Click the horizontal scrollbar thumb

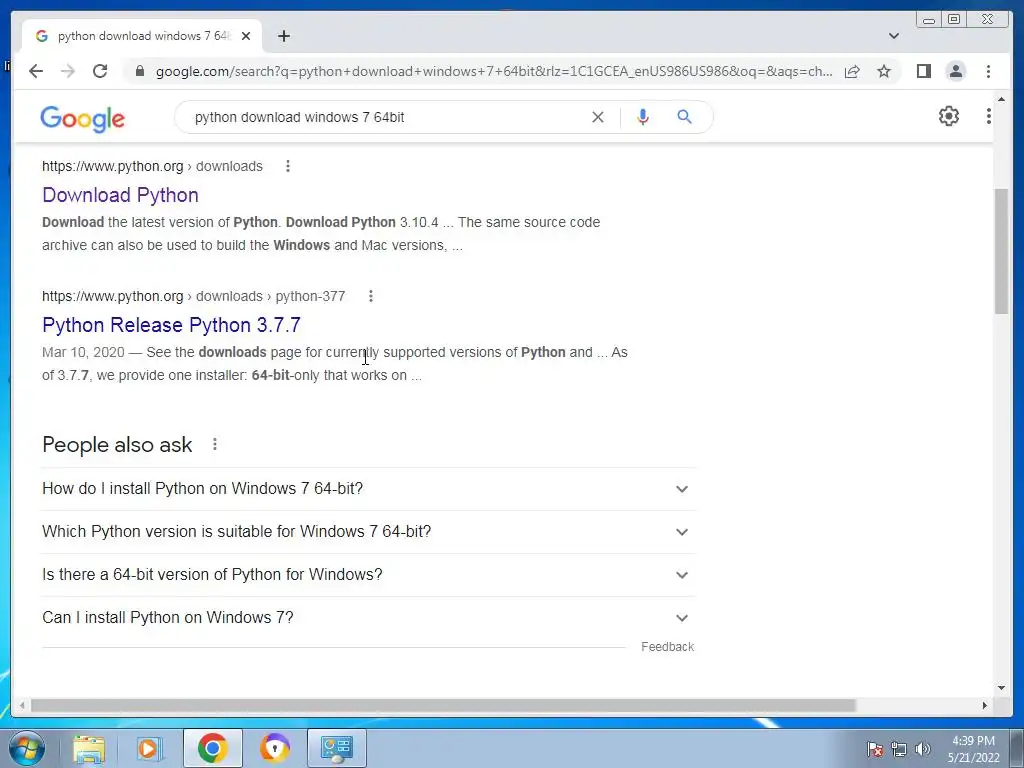[443, 705]
